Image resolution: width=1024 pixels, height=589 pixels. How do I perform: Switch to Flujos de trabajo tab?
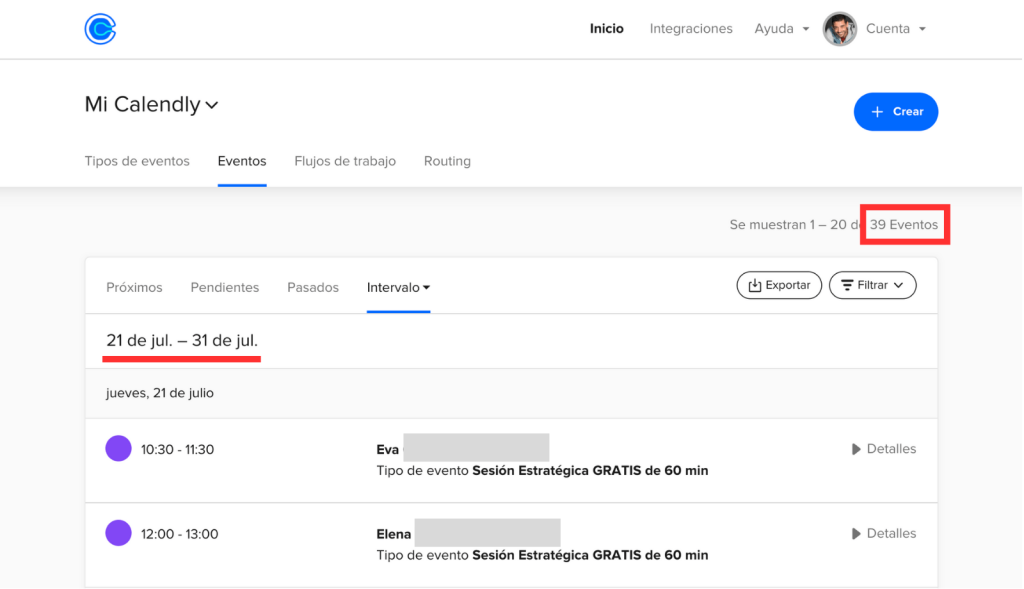click(x=345, y=161)
